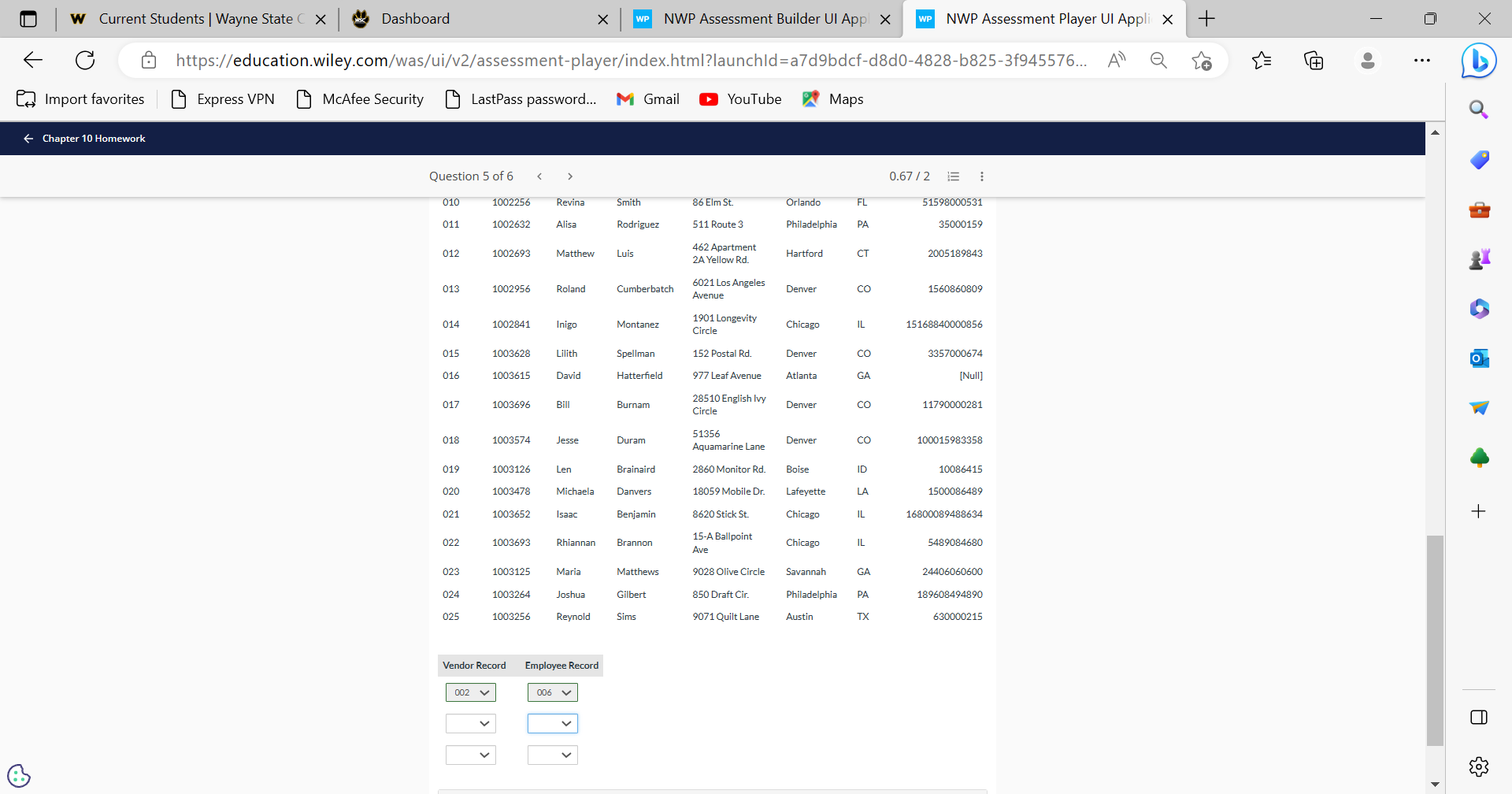This screenshot has width=1512, height=794.
Task: Open the sidebar Shopping tag icon
Action: 1479,160
